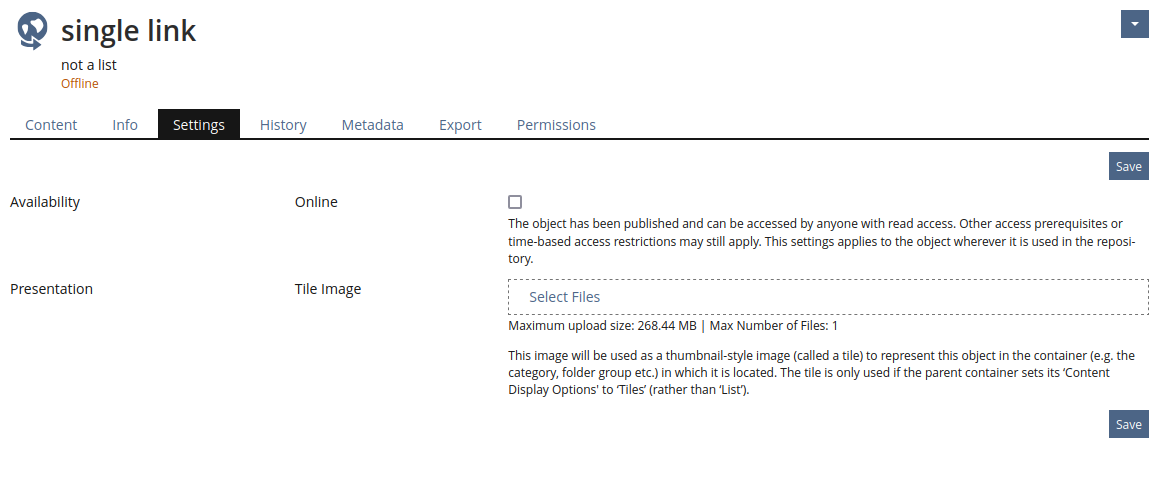
Task: Select the Settings tab
Action: click(199, 125)
